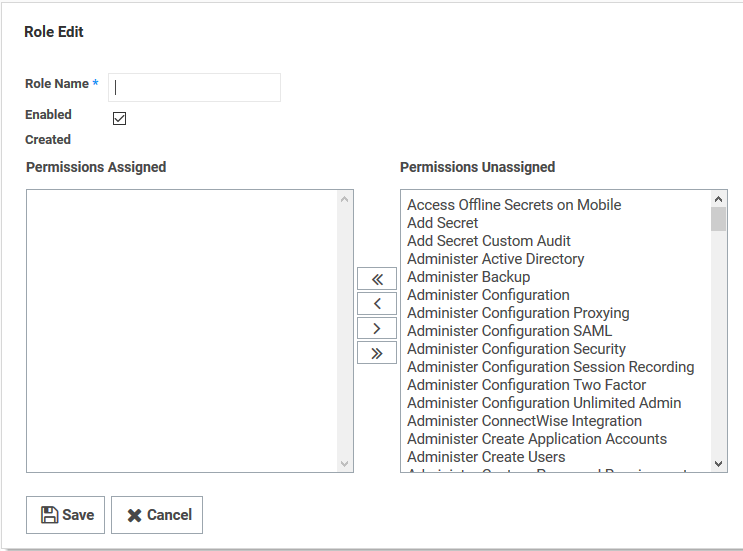Click the single right chevron move button
Screen dimensions: 743x551
click(x=377, y=328)
